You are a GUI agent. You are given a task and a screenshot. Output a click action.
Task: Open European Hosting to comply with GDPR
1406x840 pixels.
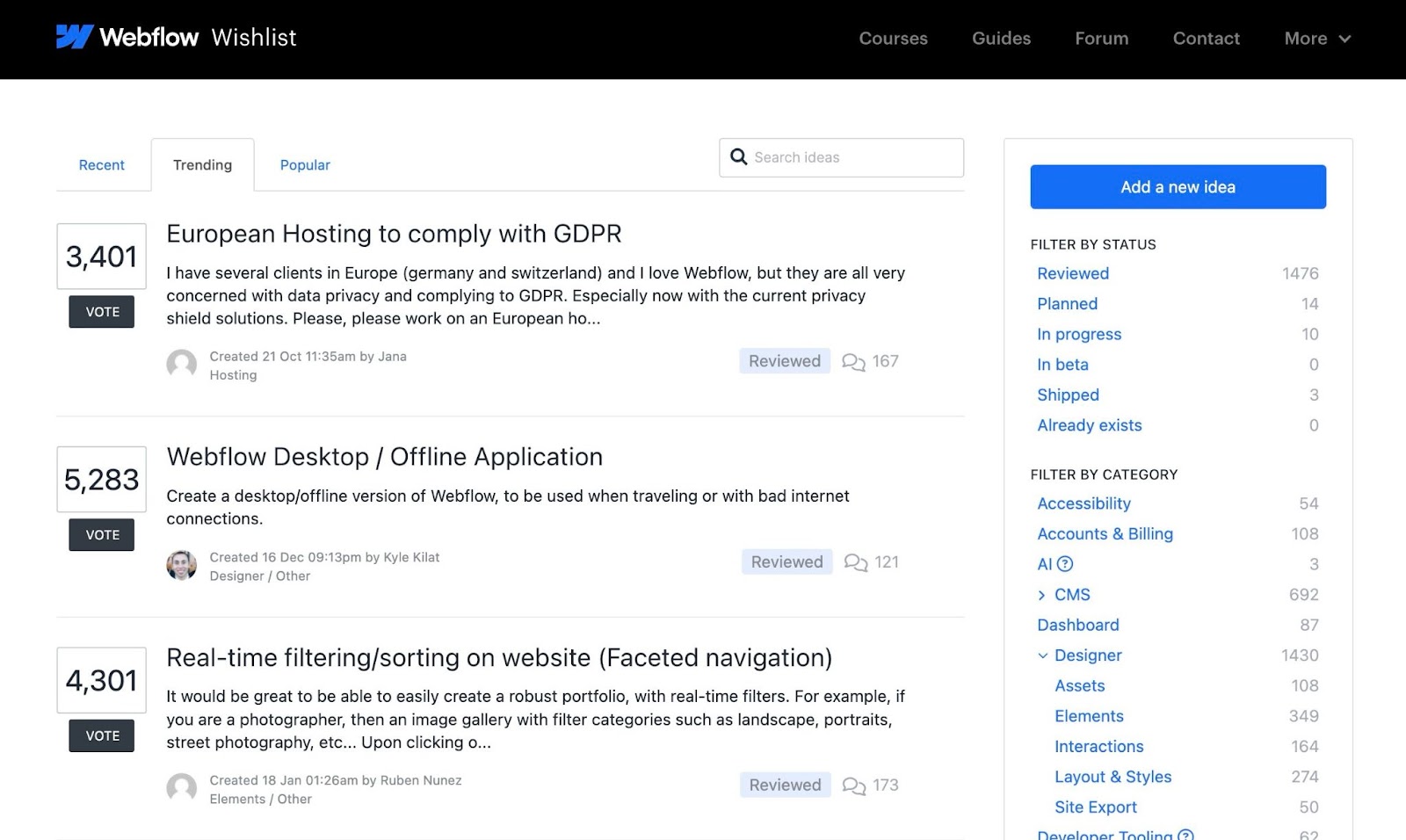394,234
